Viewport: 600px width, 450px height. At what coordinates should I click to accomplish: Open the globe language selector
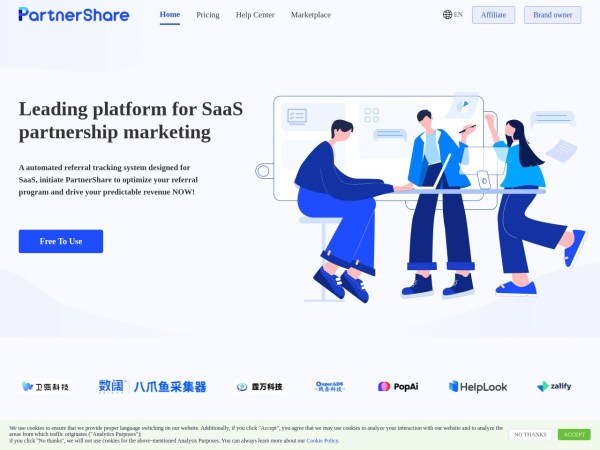click(x=453, y=15)
